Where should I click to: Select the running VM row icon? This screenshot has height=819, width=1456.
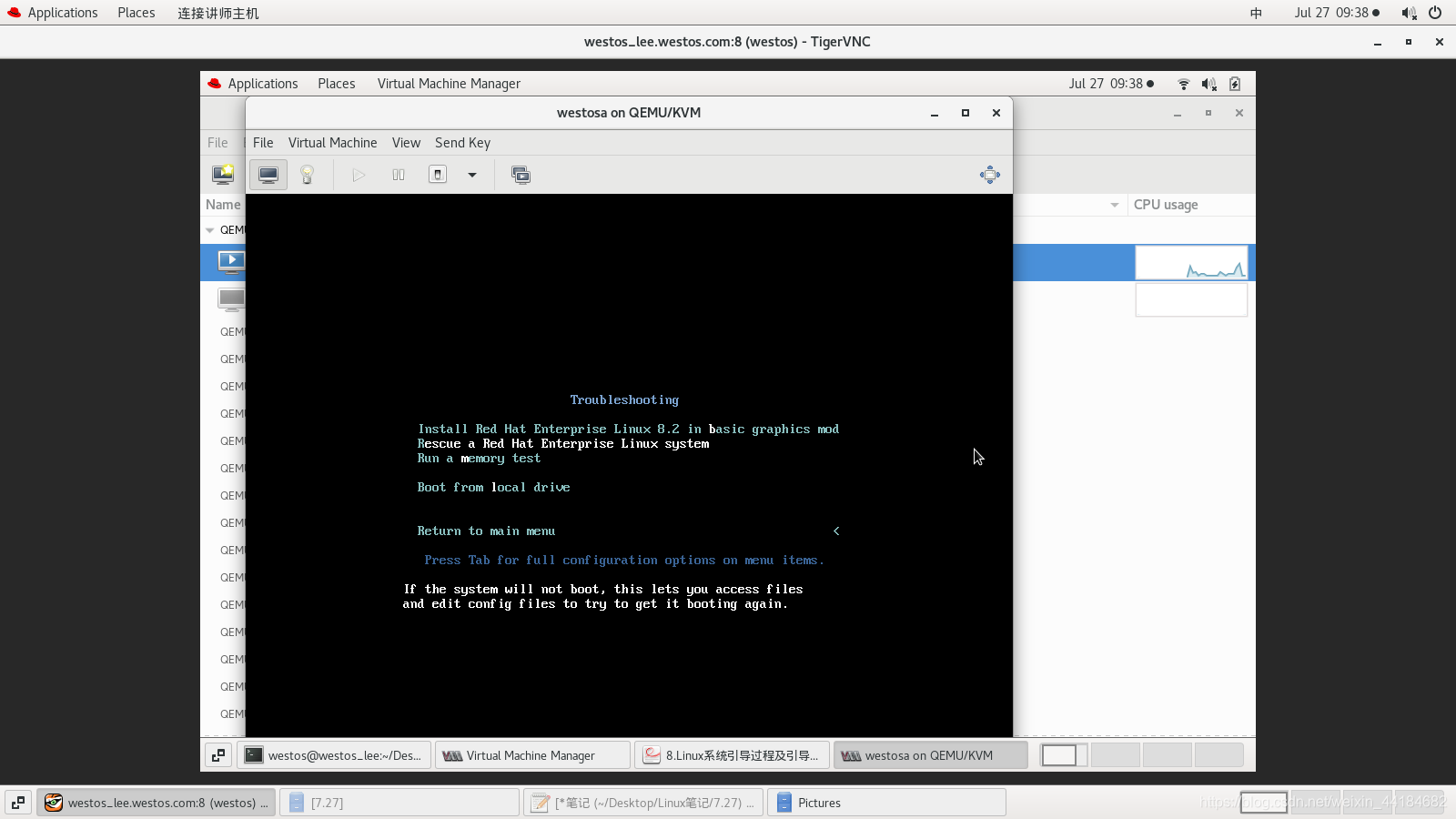click(x=231, y=262)
